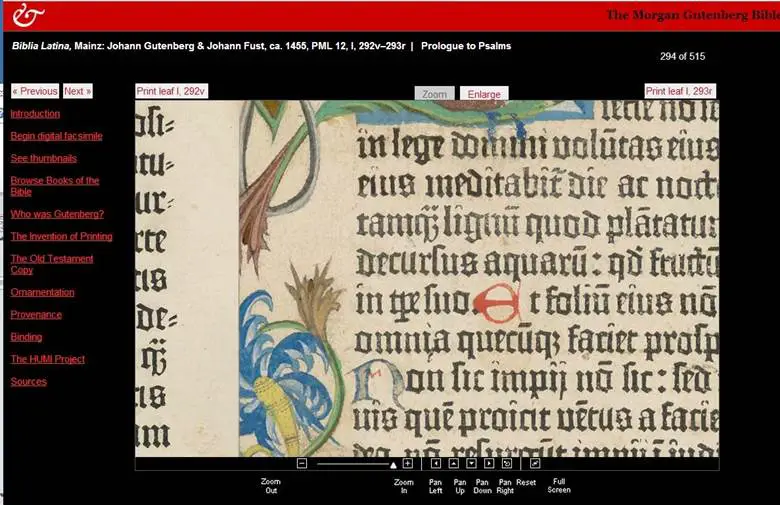
Task: Click the zoomed manuscript page image
Action: [427, 279]
